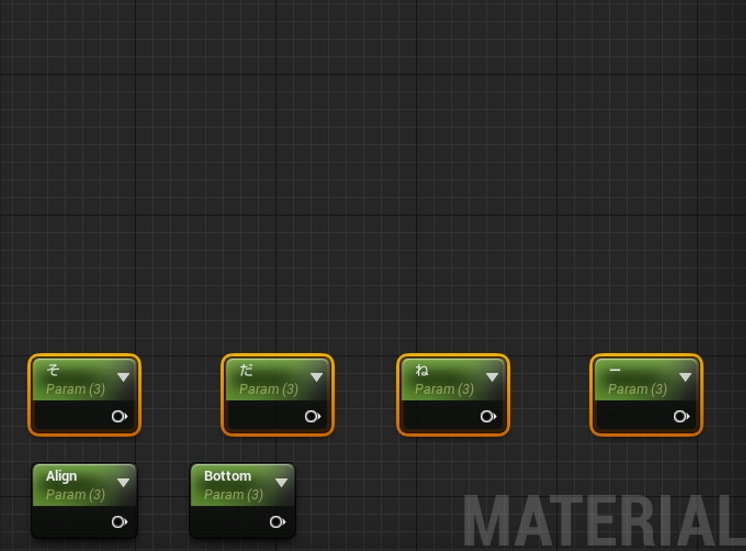
Task: Select the ー node title
Action: tap(615, 370)
